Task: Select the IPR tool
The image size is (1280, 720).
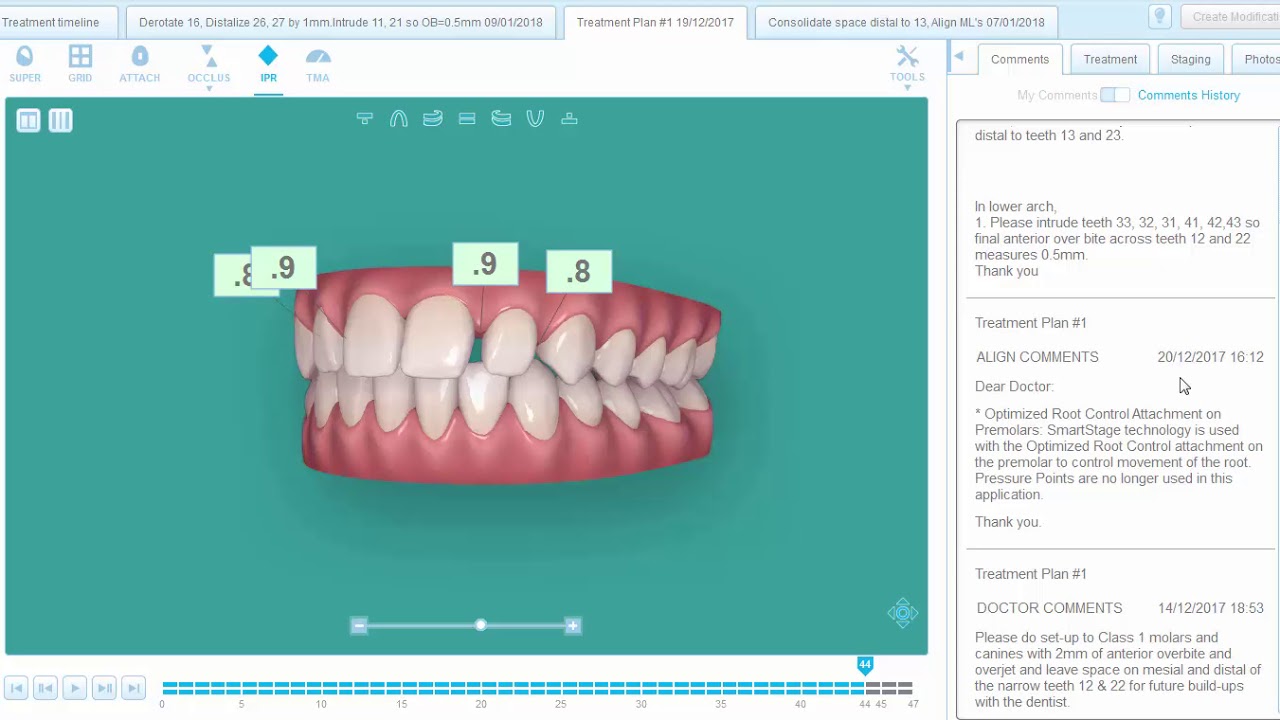Action: pyautogui.click(x=268, y=64)
